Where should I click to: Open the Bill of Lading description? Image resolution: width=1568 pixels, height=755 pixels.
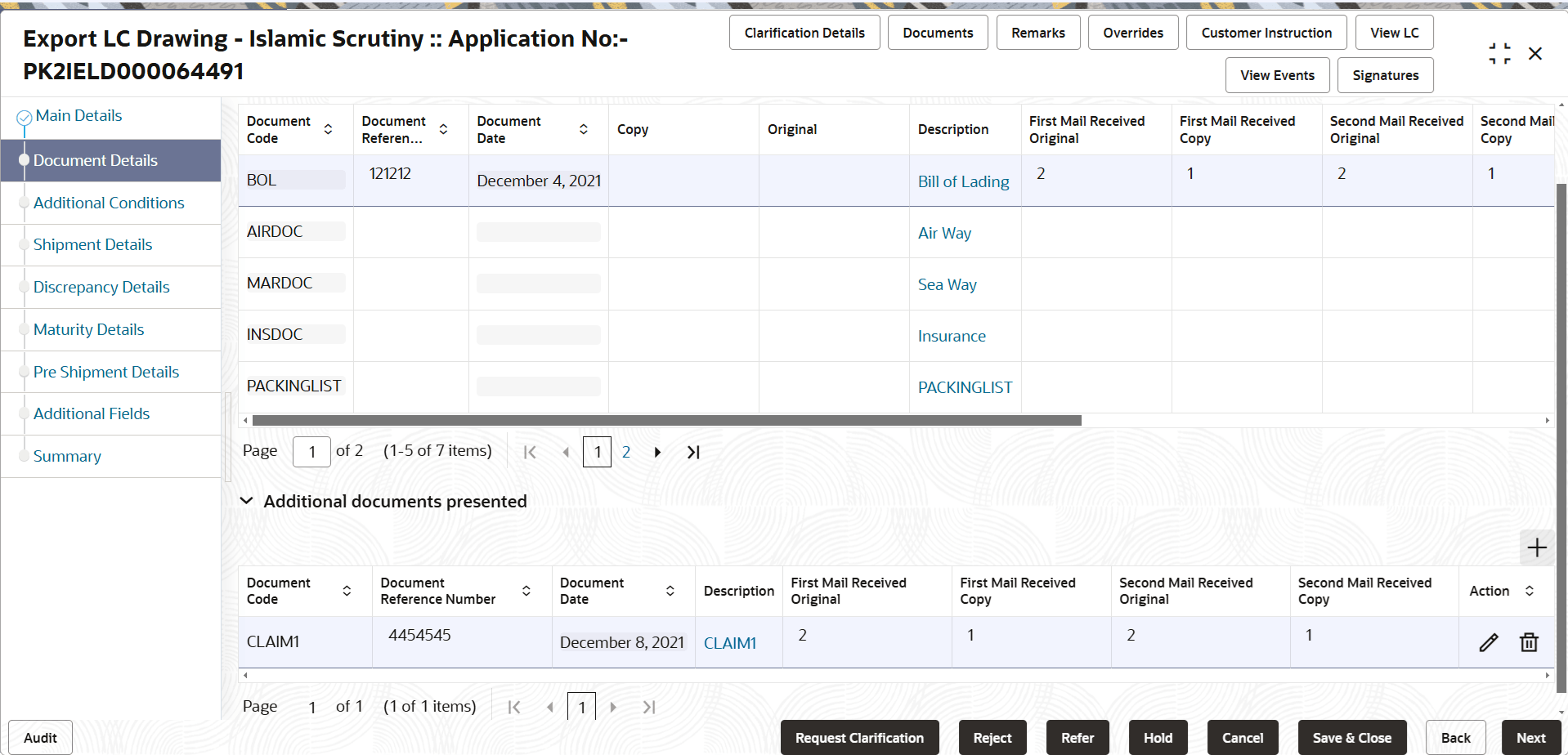964,181
